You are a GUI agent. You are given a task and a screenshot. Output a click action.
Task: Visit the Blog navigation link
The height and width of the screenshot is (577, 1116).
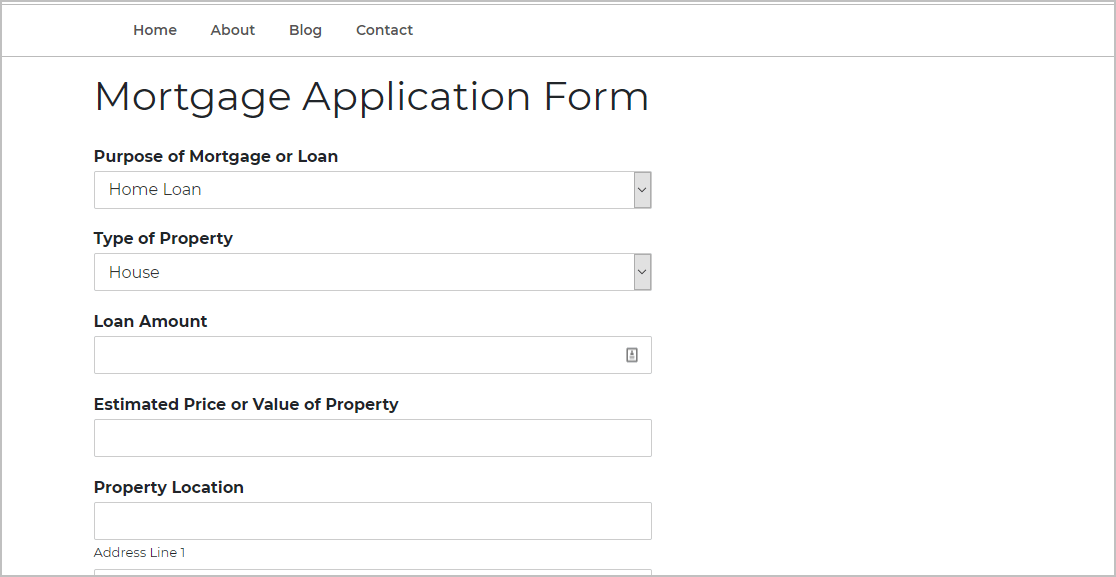(305, 30)
